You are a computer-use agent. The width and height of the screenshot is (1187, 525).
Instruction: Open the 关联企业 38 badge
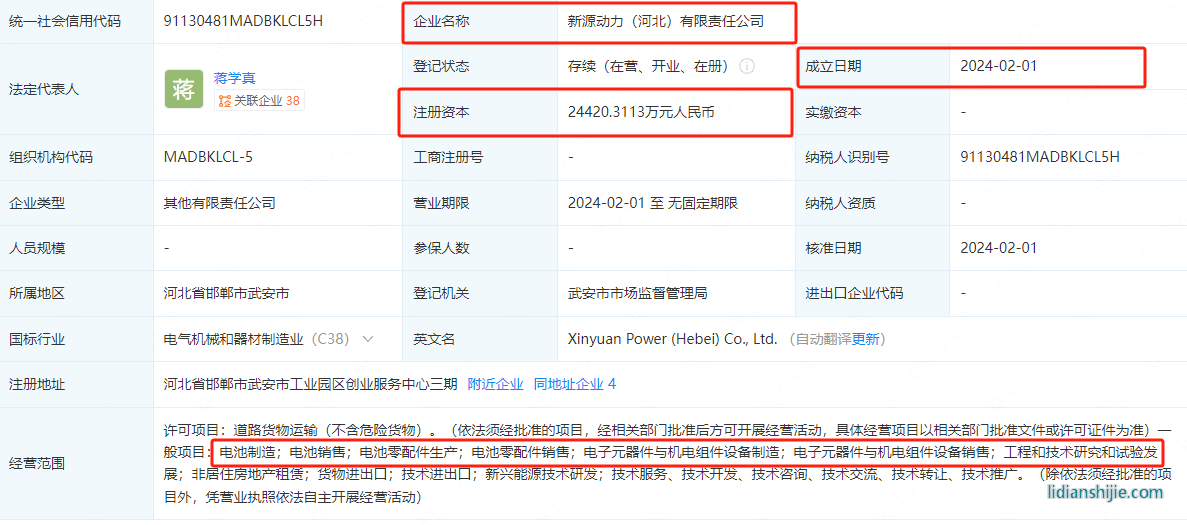(260, 101)
